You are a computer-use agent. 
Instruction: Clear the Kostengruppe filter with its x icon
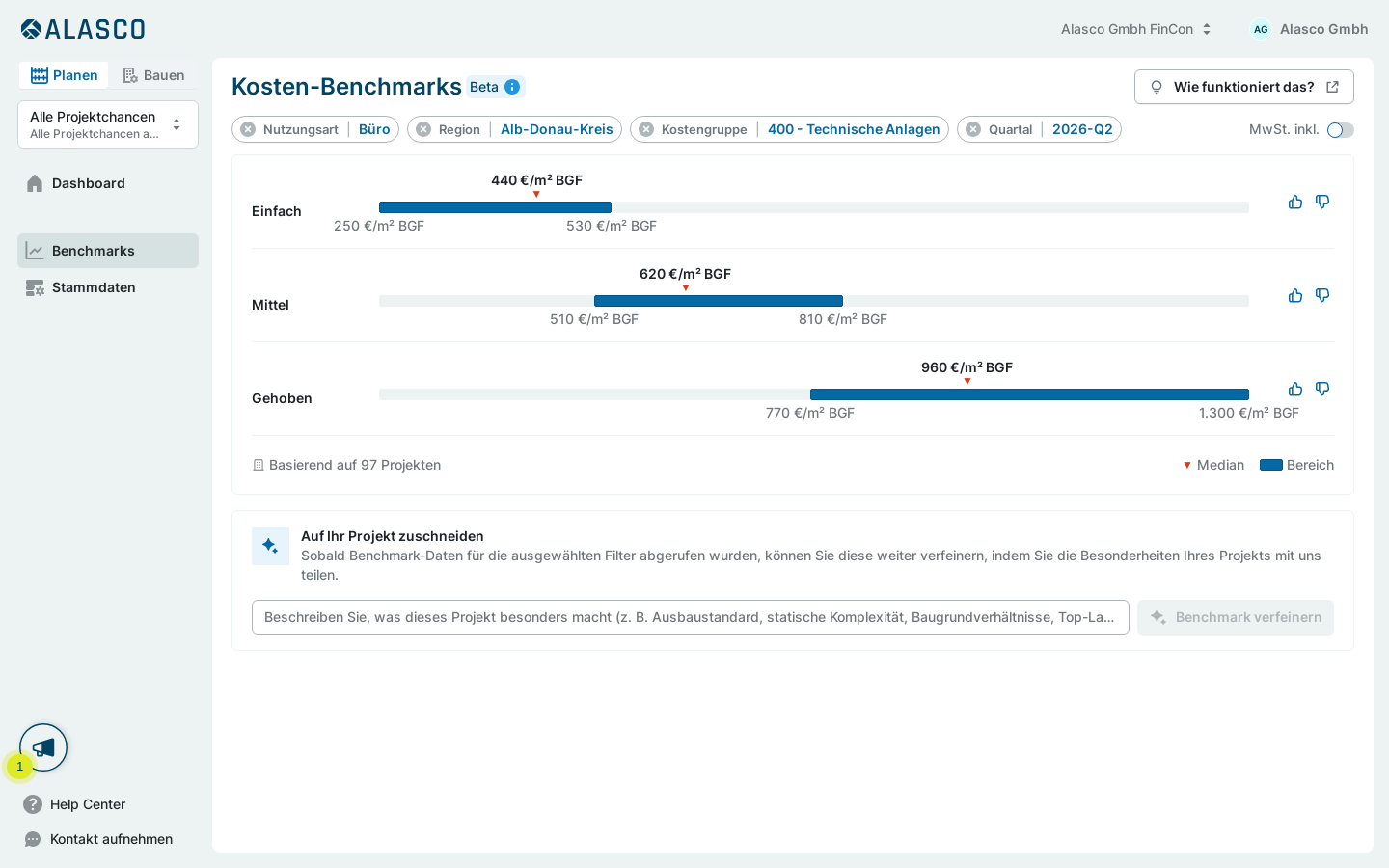646,129
